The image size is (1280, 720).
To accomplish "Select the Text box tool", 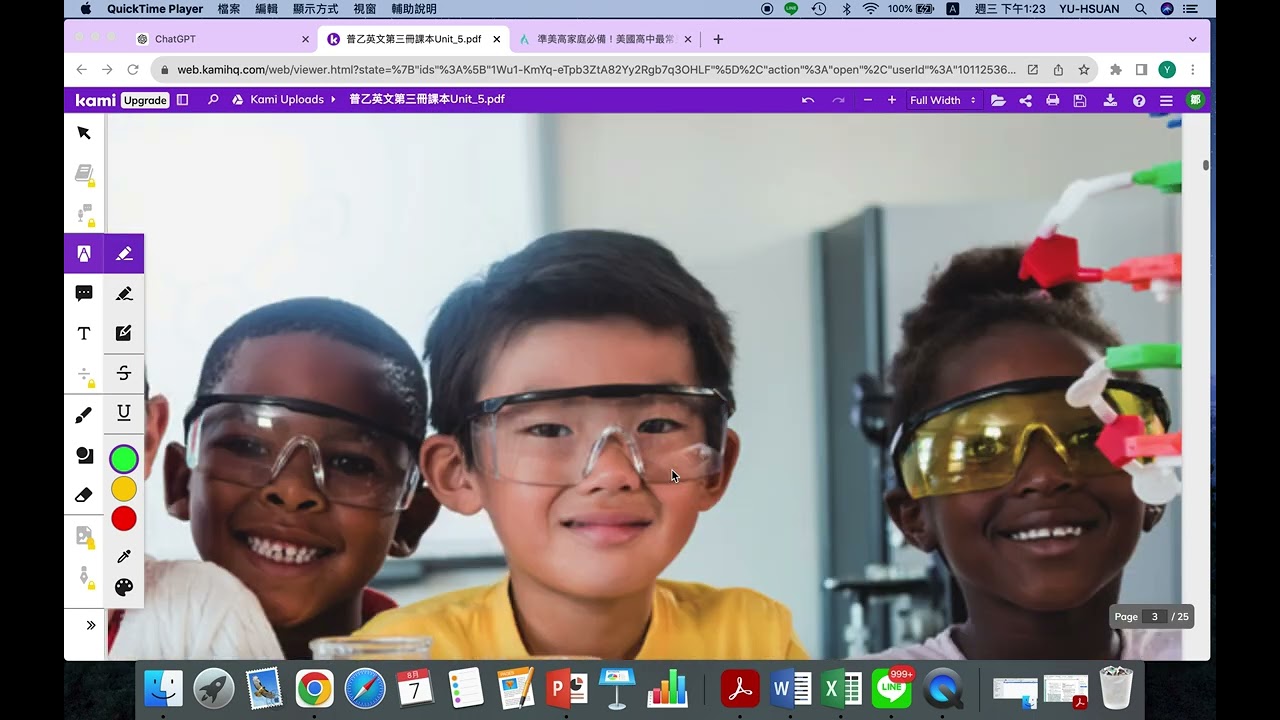I will (x=84, y=333).
